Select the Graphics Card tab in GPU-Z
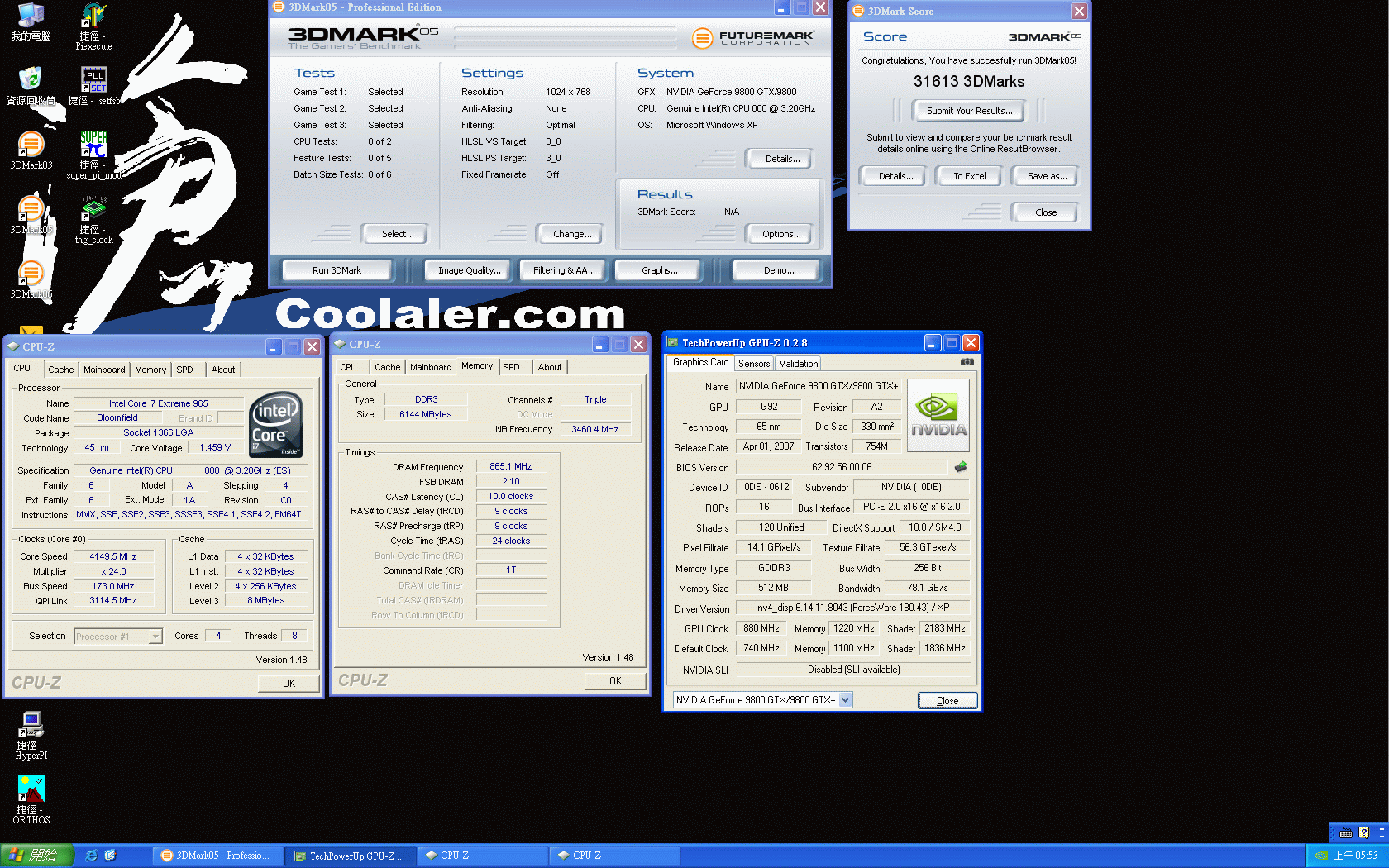Image resolution: width=1389 pixels, height=868 pixels. (700, 362)
